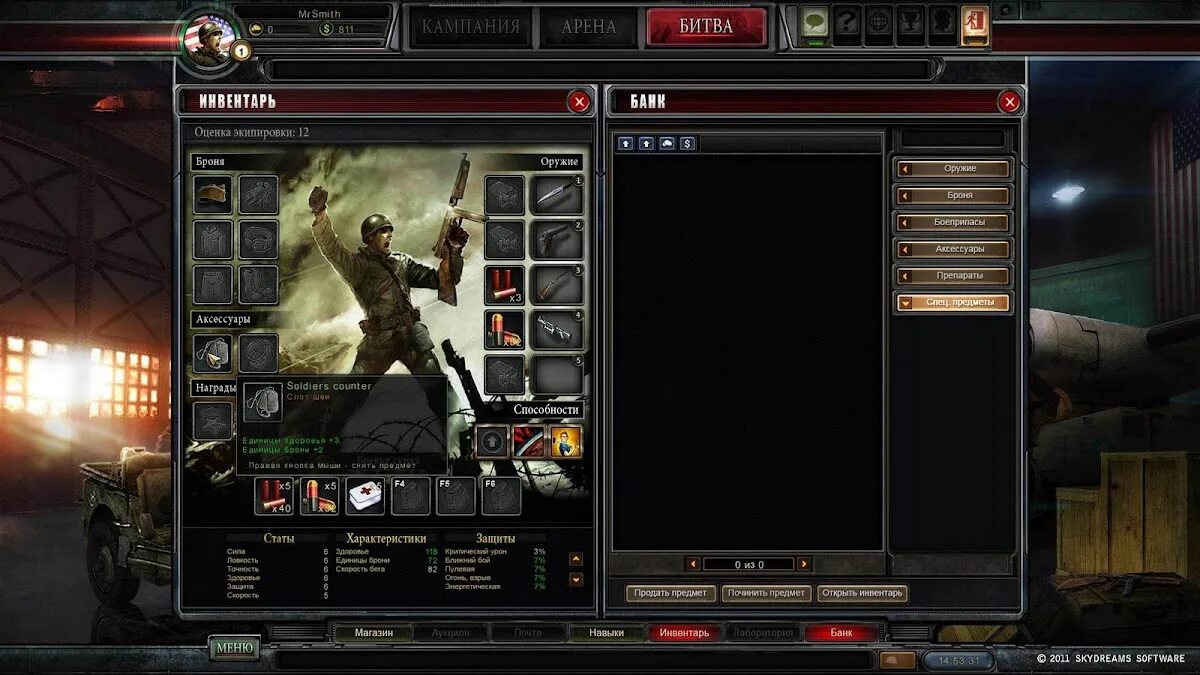This screenshot has height=675, width=1200.
Task: Select empty weapon slot 5
Action: [557, 375]
